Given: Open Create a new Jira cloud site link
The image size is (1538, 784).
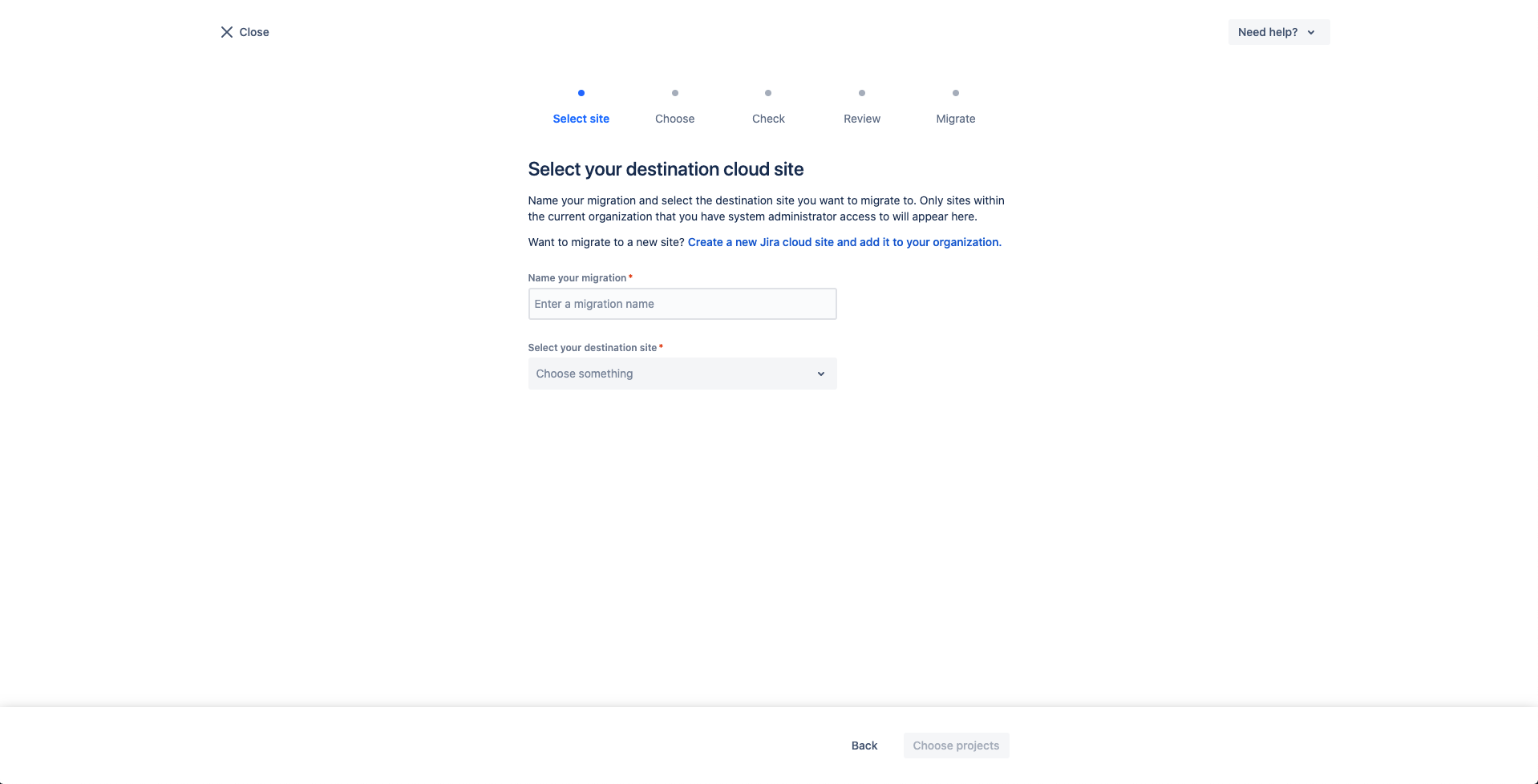Looking at the screenshot, I should (844, 242).
